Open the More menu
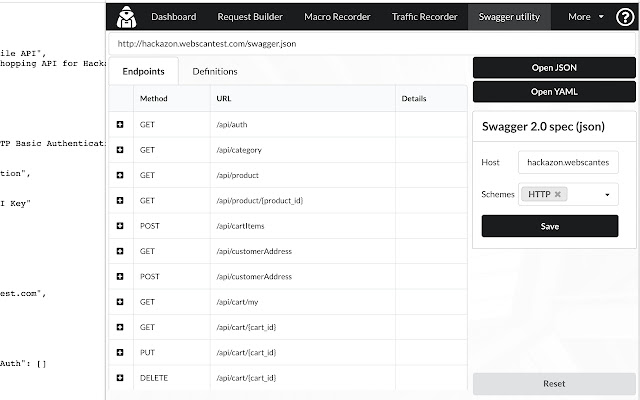640x400 pixels. [585, 17]
